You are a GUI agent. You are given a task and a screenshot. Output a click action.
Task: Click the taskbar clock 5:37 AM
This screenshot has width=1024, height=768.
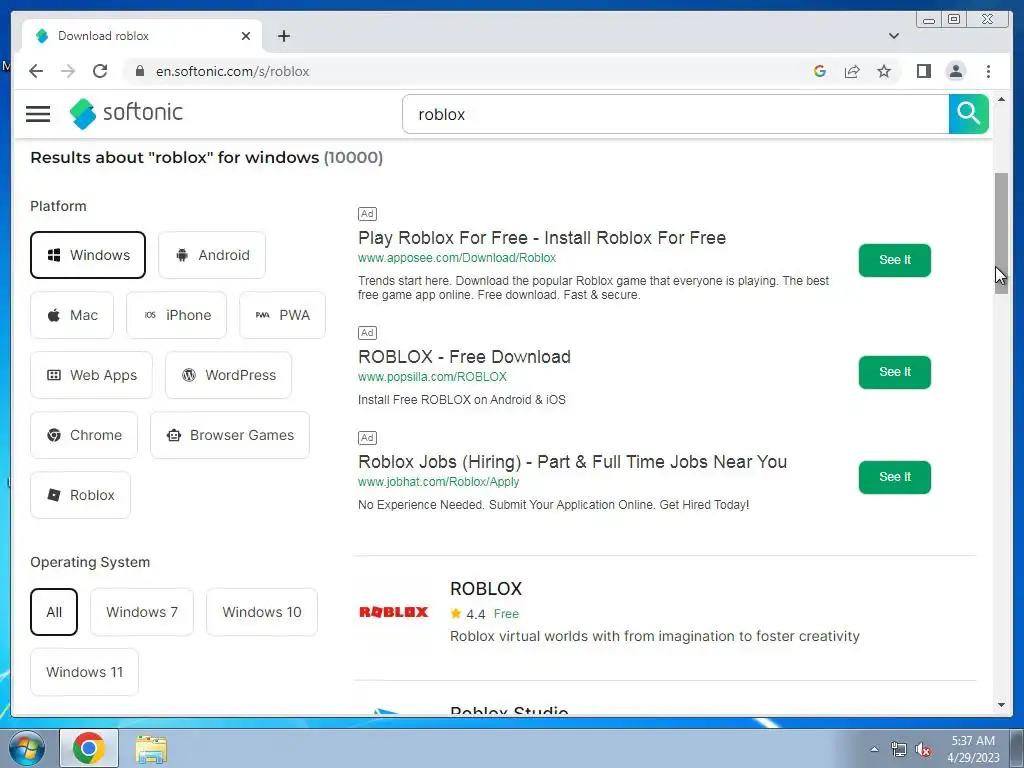point(972,748)
